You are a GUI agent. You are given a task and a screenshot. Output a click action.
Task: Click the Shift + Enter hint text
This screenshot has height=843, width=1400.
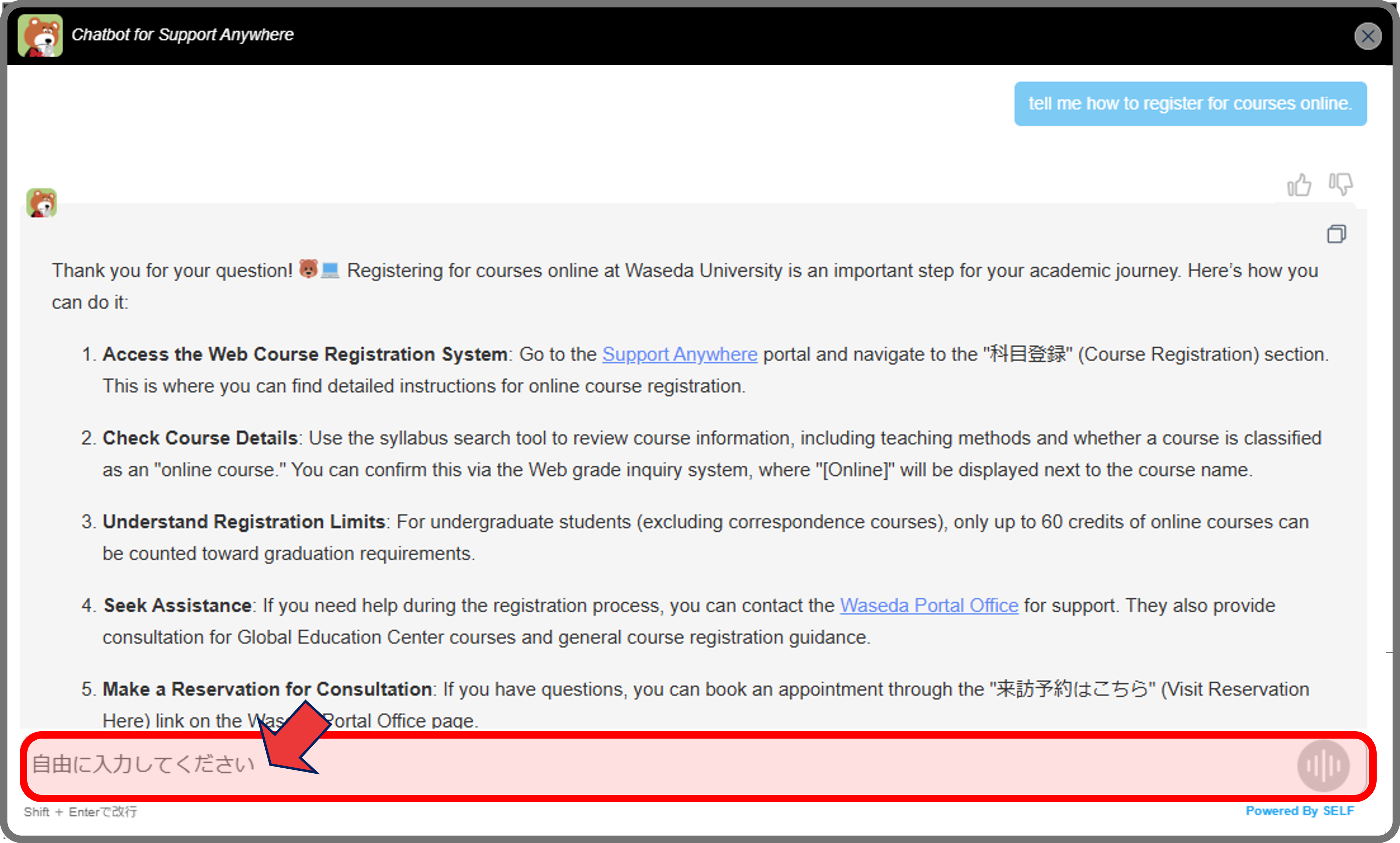(80, 812)
